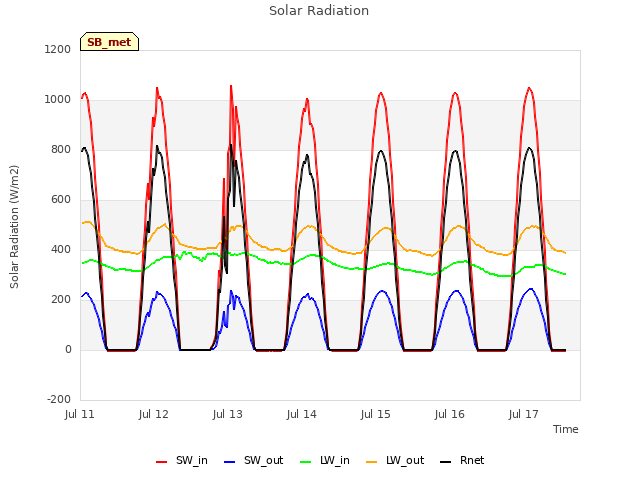This screenshot has width=640, height=480.
Task: Click the Time axis label
Action: (x=566, y=429)
